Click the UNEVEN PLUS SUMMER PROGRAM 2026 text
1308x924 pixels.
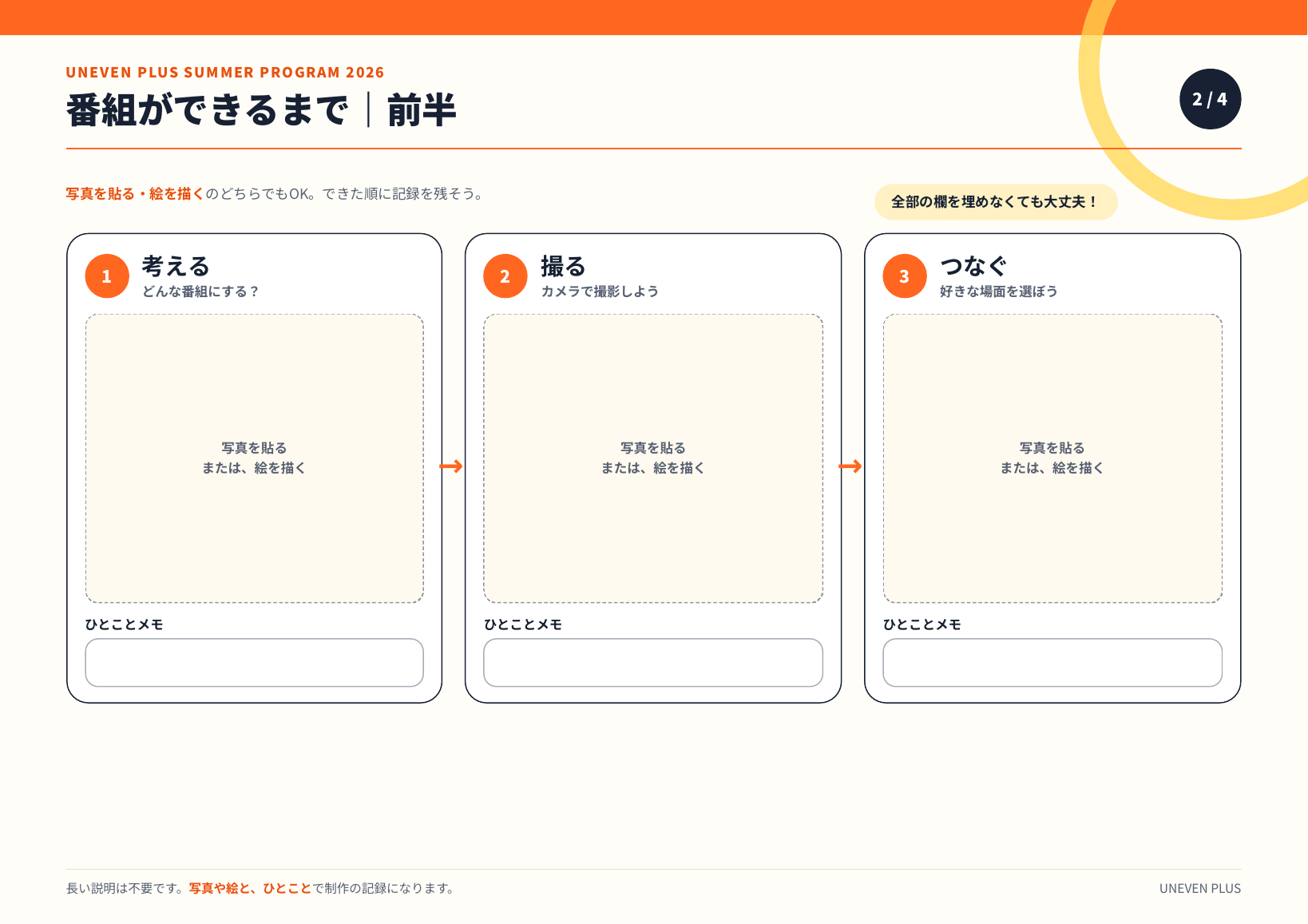[225, 73]
